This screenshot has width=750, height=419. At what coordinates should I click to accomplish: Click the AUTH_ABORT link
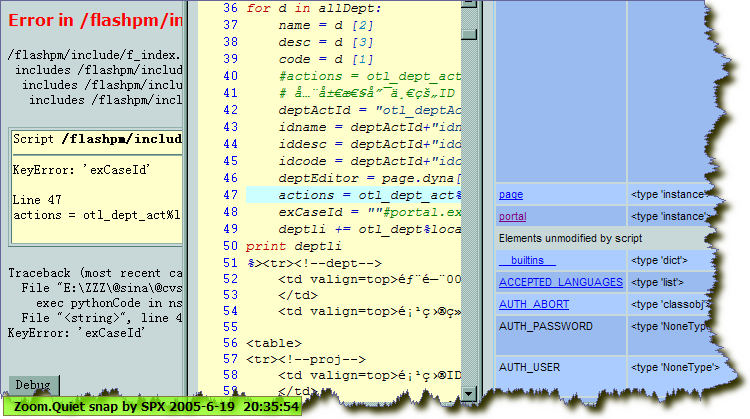pyautogui.click(x=533, y=304)
